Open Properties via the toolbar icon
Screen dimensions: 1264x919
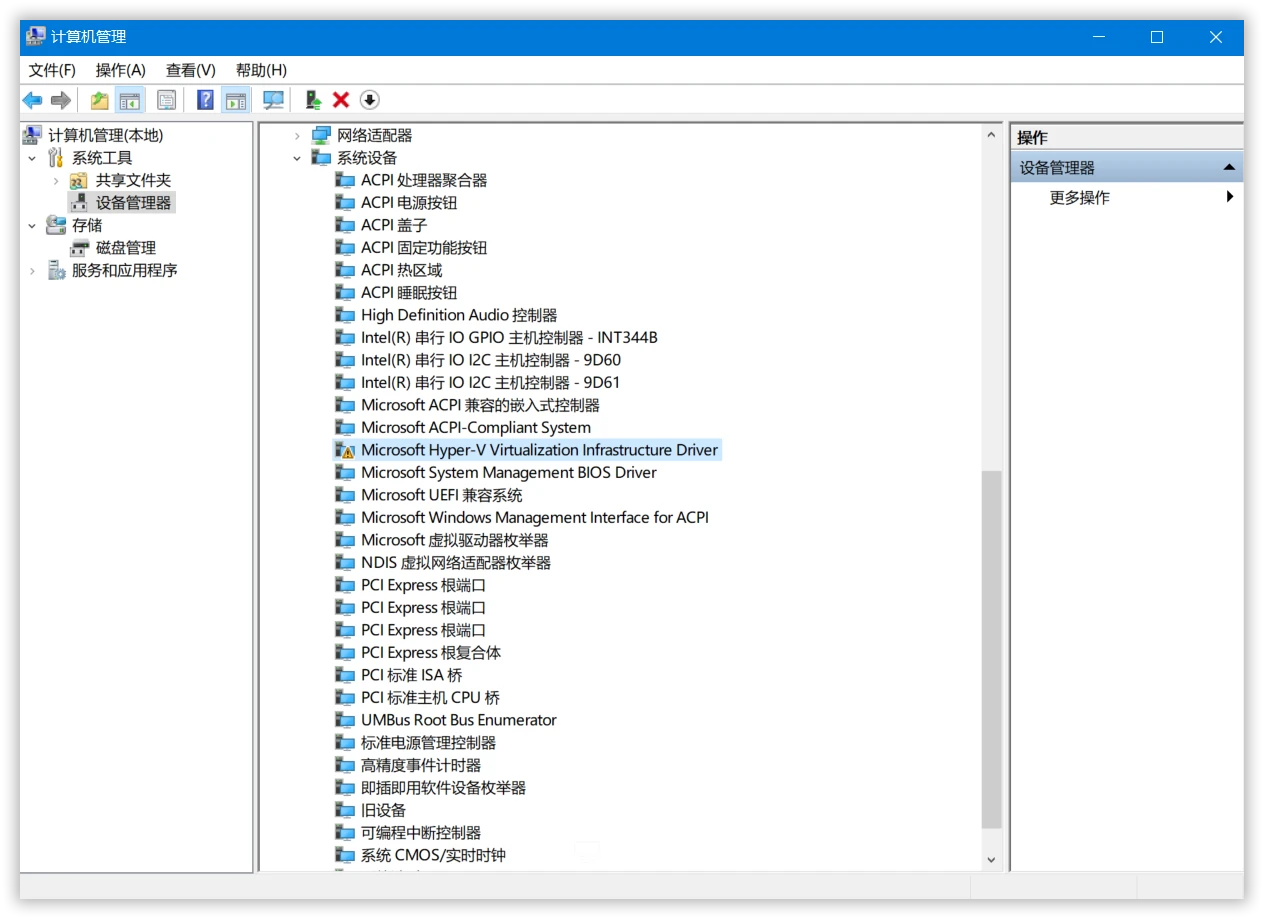tap(166, 99)
